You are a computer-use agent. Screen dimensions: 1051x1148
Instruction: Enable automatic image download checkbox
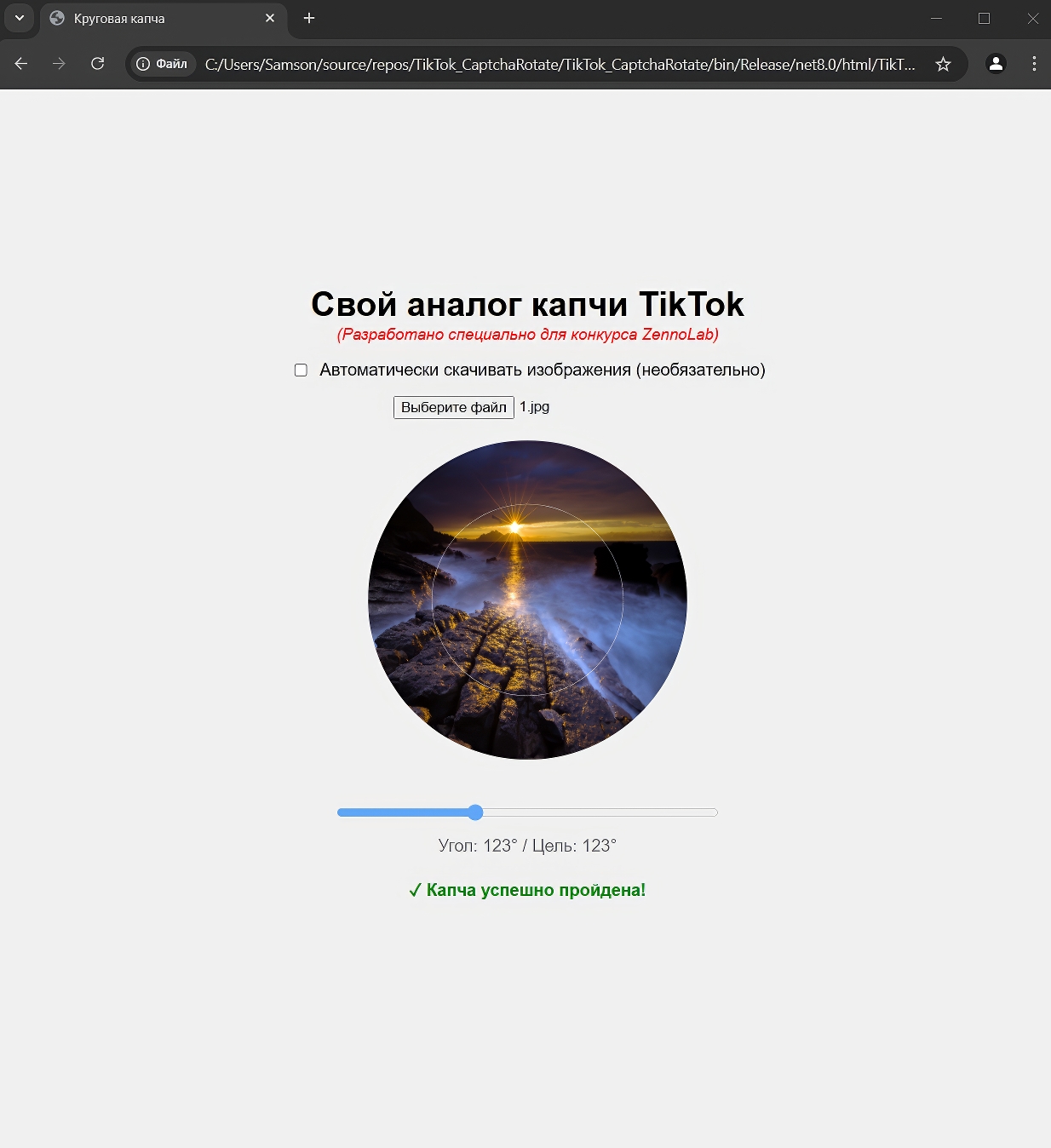point(301,370)
